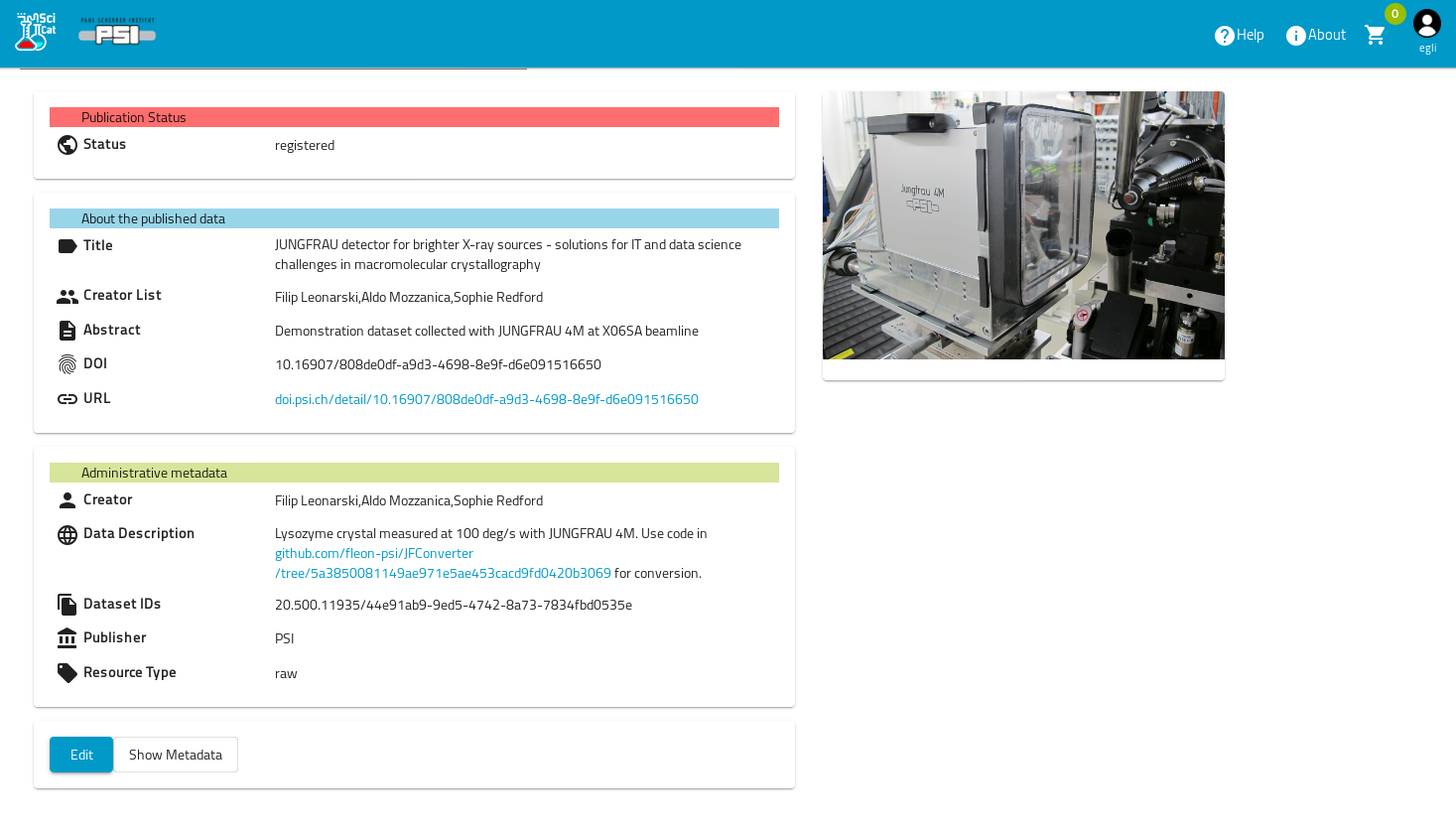Open the About page
The image size is (1456, 832).
tap(1315, 36)
